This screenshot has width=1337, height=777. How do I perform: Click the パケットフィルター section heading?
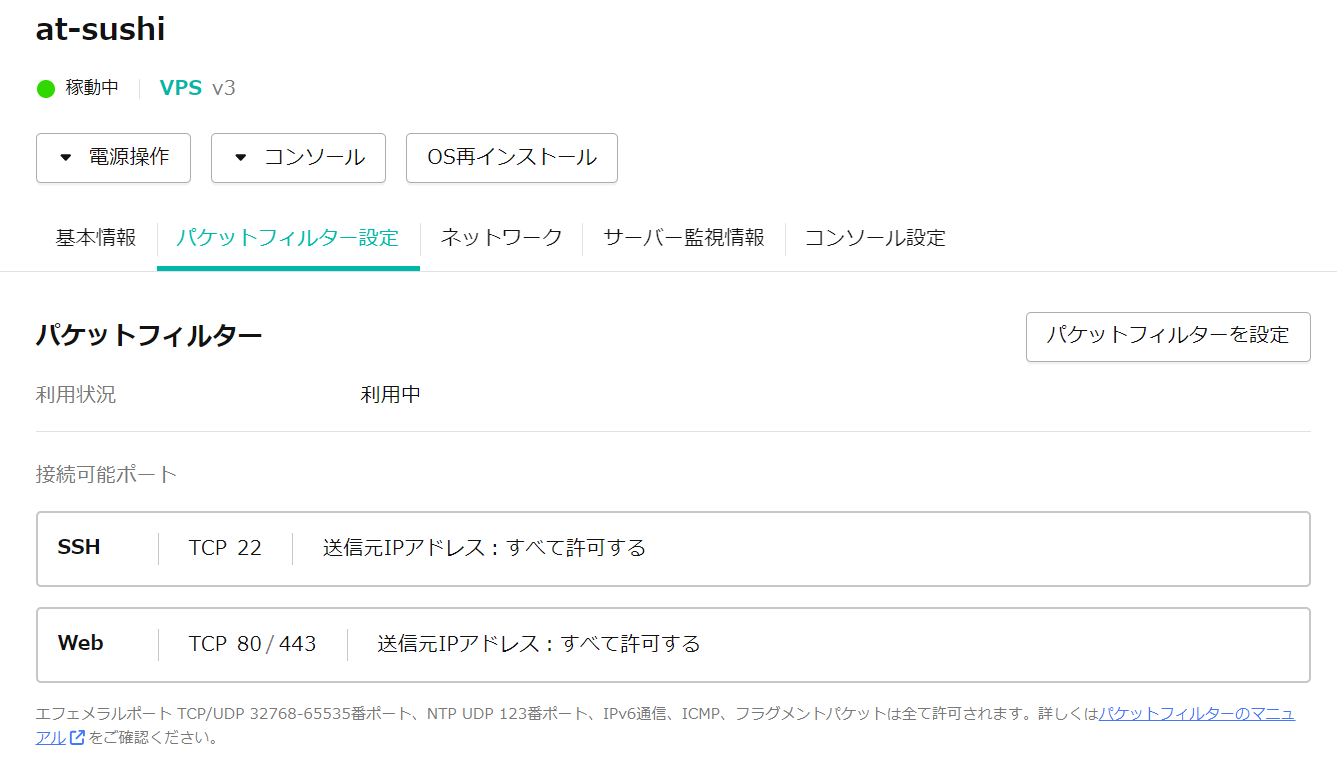click(149, 335)
